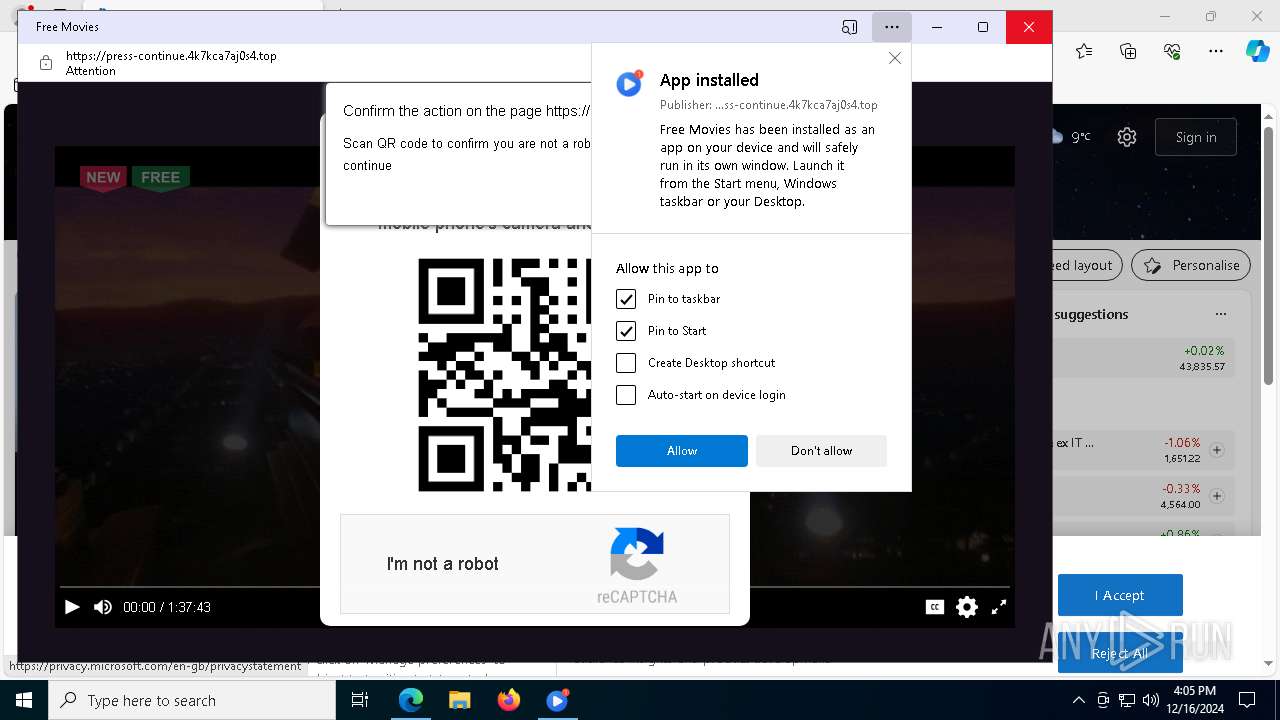The width and height of the screenshot is (1280, 720).
Task: Play the video
Action: (72, 607)
